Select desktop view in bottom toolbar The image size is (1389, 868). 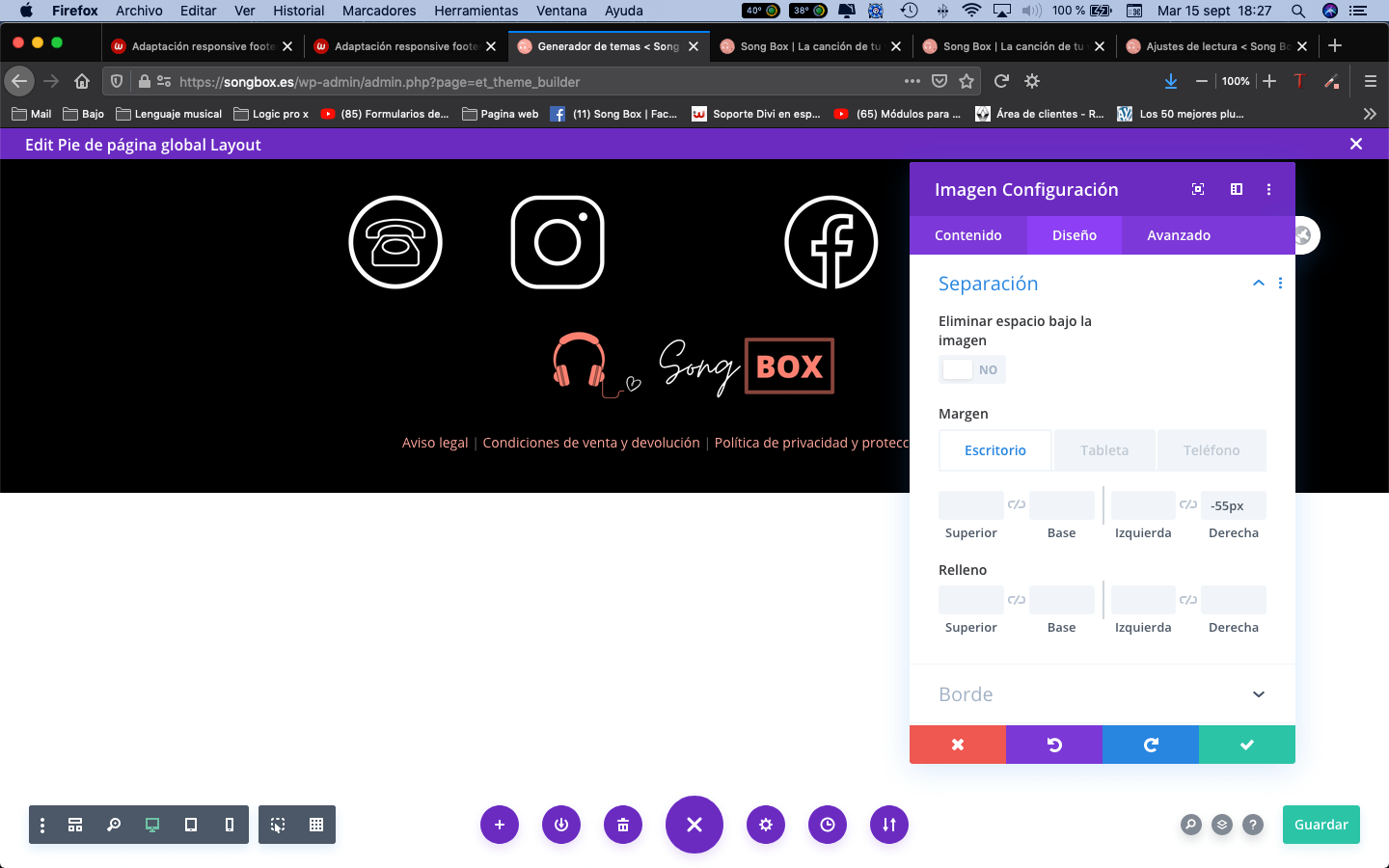(152, 825)
